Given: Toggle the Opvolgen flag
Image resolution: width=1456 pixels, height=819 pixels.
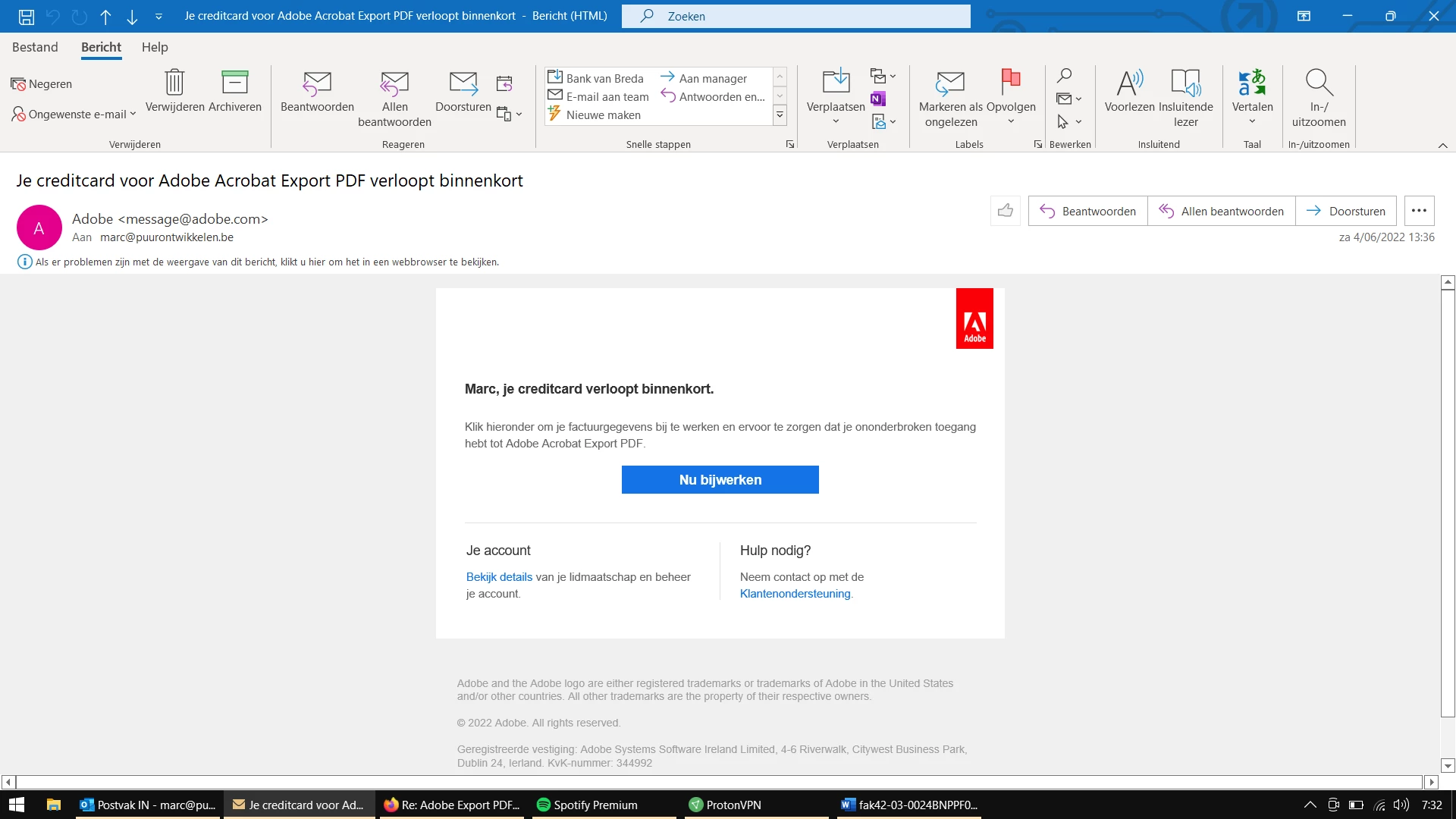Looking at the screenshot, I should tap(1011, 80).
